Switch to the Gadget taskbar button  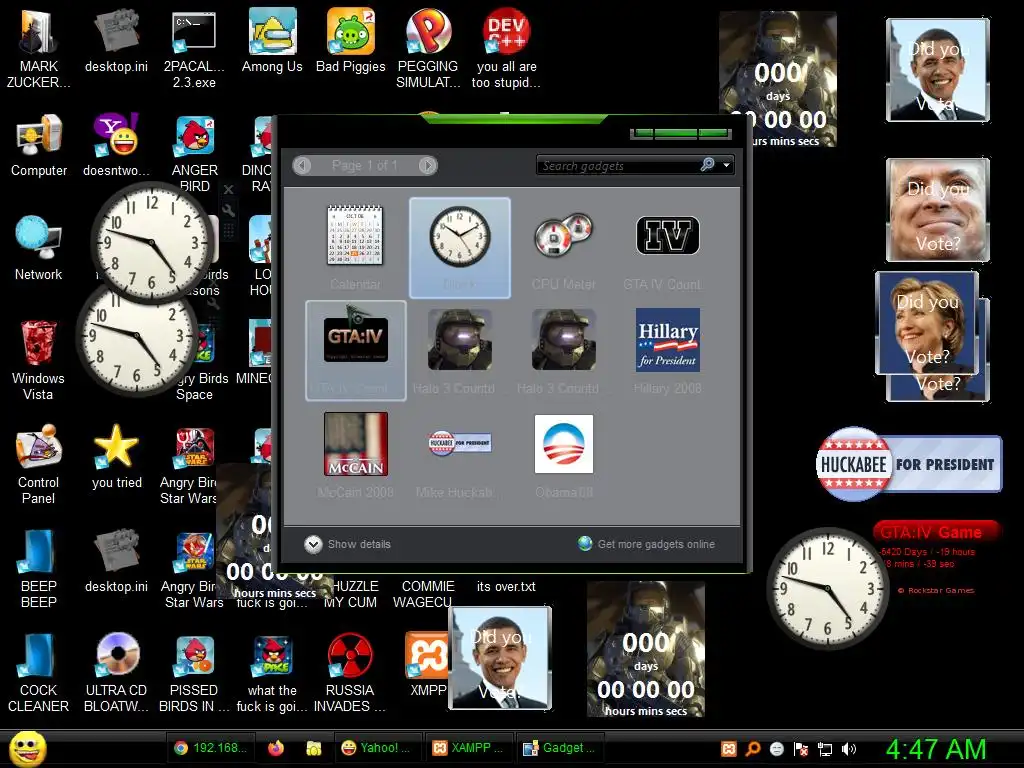pyautogui.click(x=560, y=748)
